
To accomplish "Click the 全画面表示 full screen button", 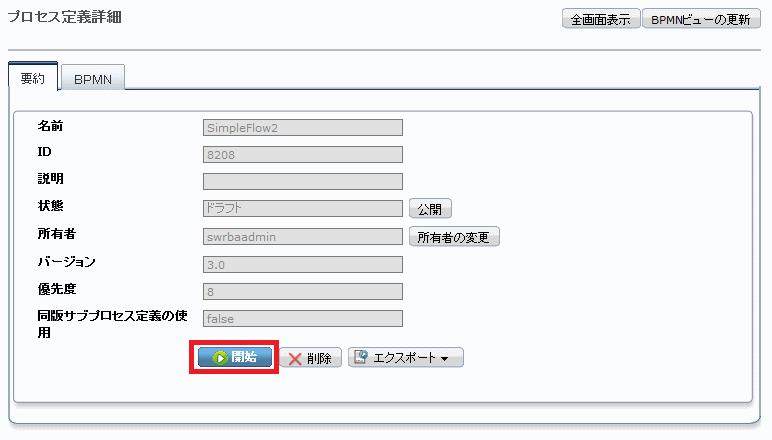I will click(x=601, y=19).
